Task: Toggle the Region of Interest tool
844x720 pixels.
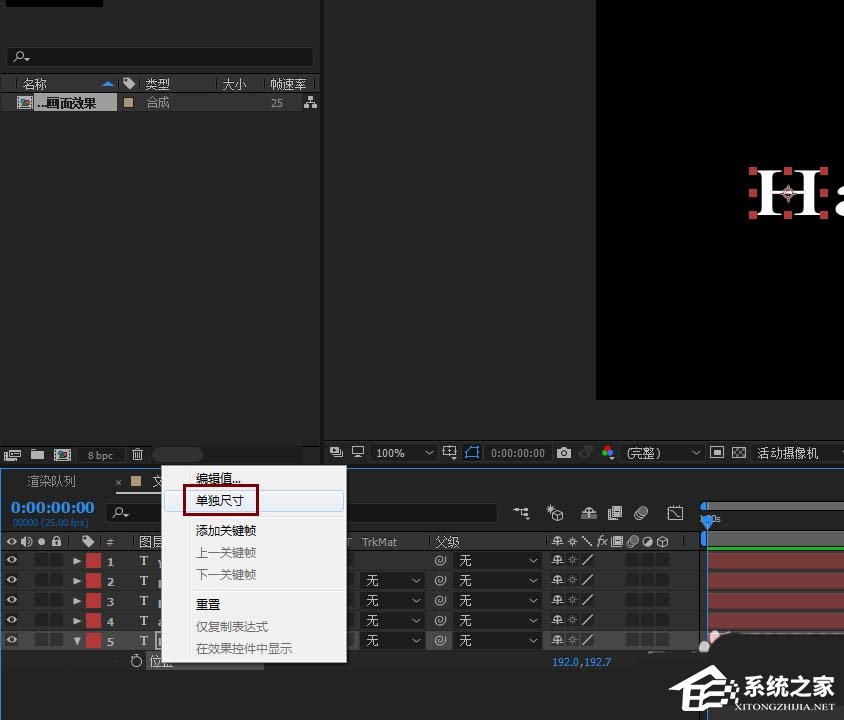Action: (472, 452)
